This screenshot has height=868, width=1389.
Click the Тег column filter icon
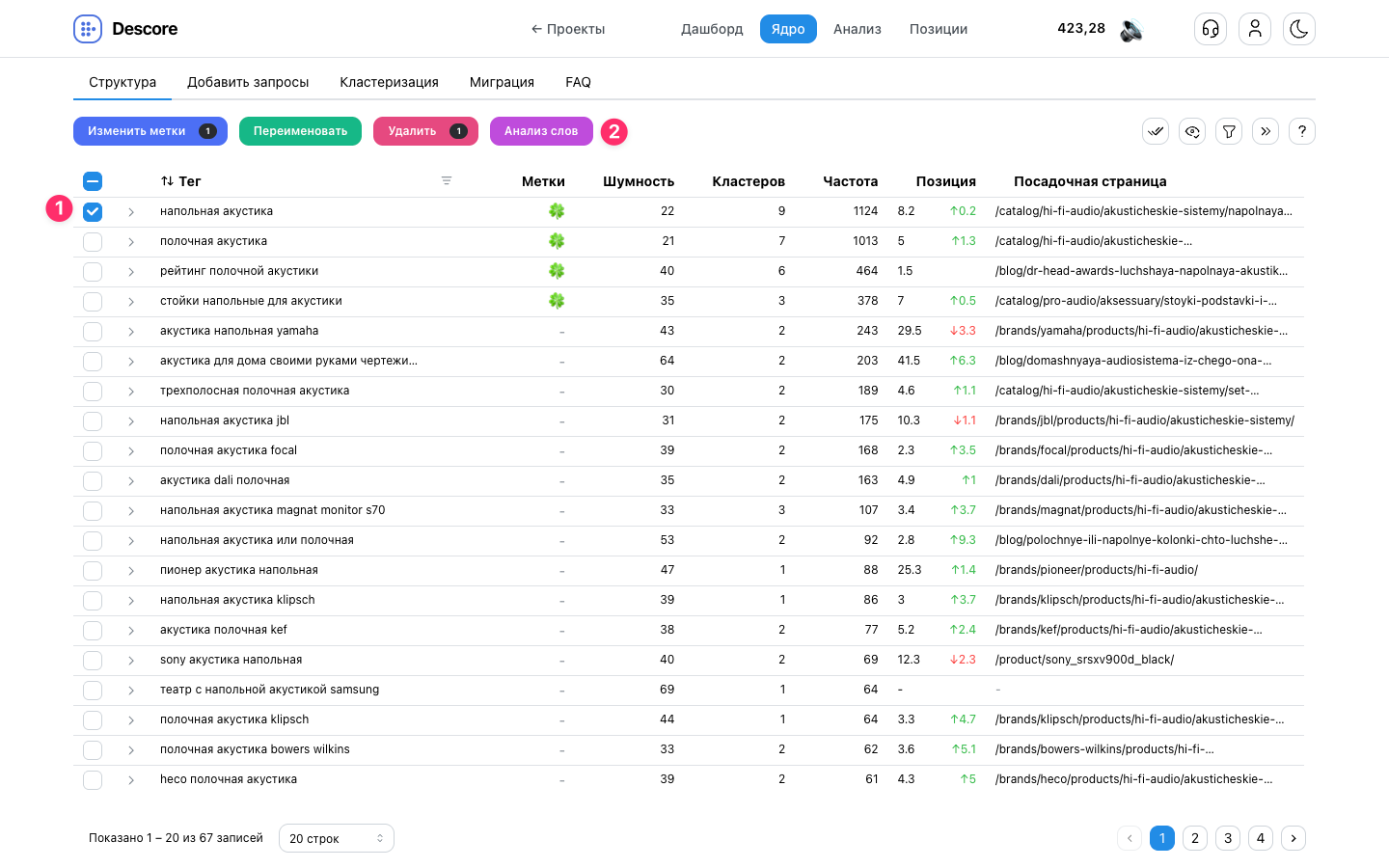pos(447,180)
